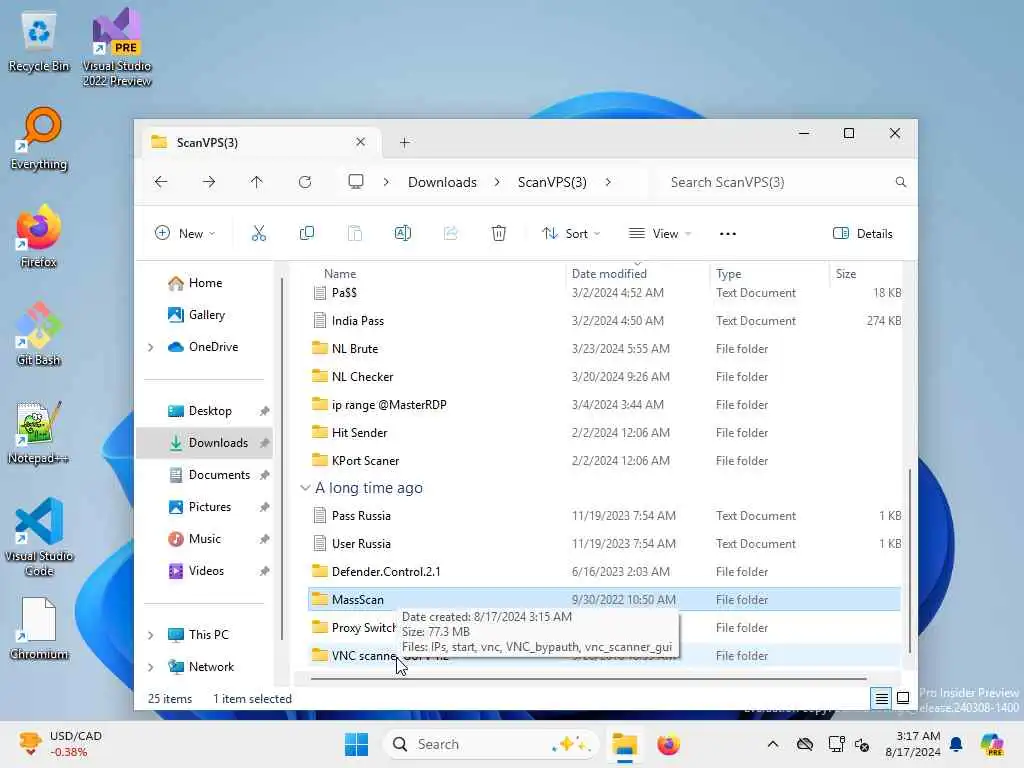1024x768 pixels.
Task: Open Recycle Bin desktop icon
Action: [x=39, y=42]
